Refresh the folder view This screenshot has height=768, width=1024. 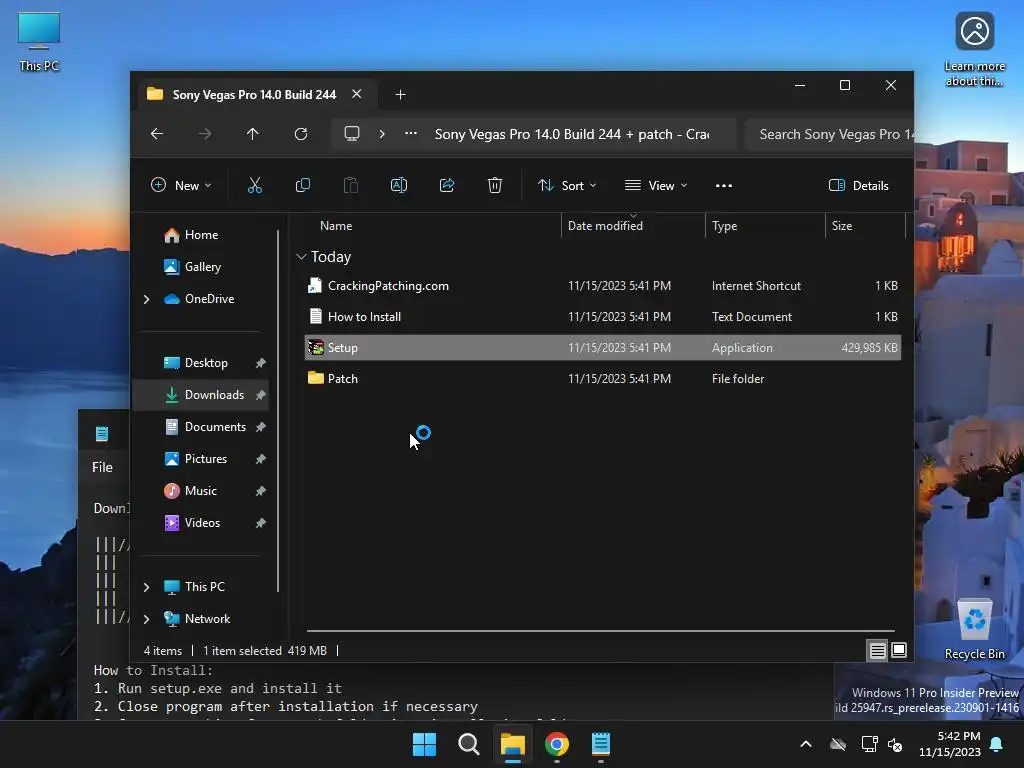[301, 134]
